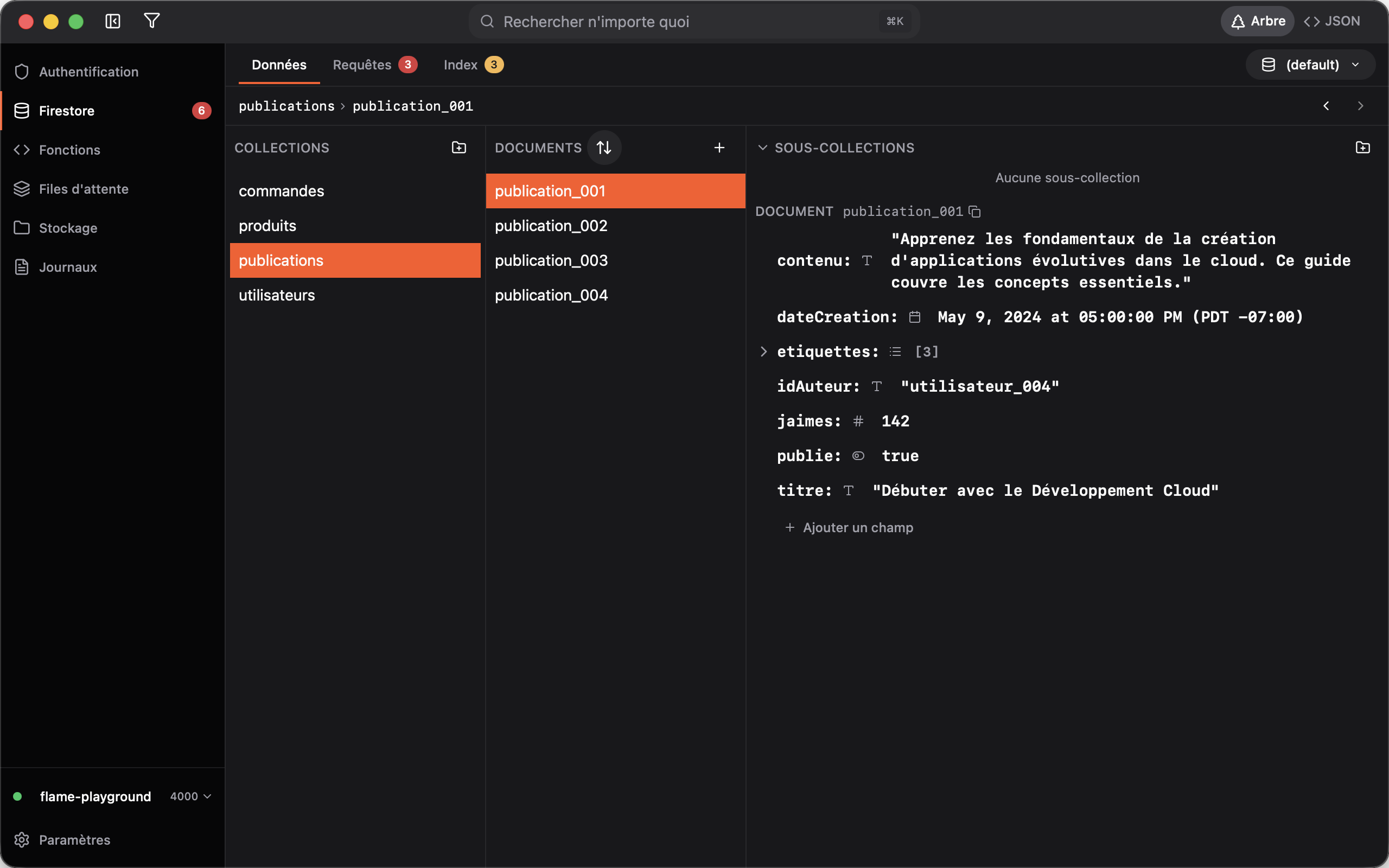Click the search magnifier icon
This screenshot has width=1389, height=868.
click(487, 21)
